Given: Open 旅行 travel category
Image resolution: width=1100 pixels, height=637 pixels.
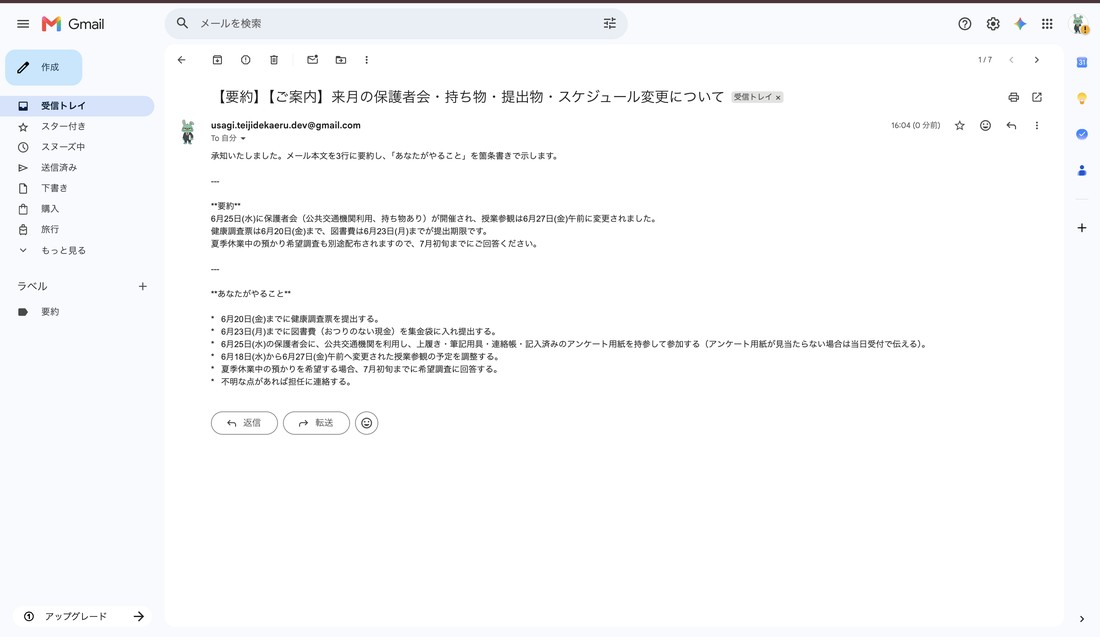Looking at the screenshot, I should [x=77, y=229].
